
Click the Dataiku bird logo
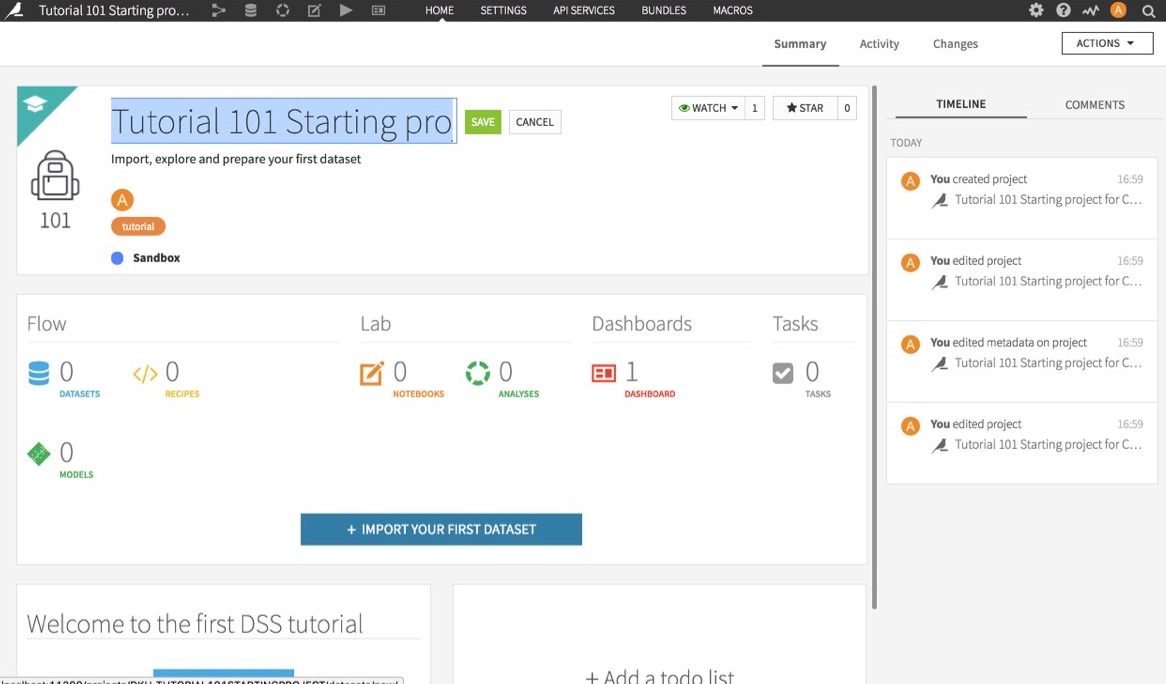click(14, 10)
